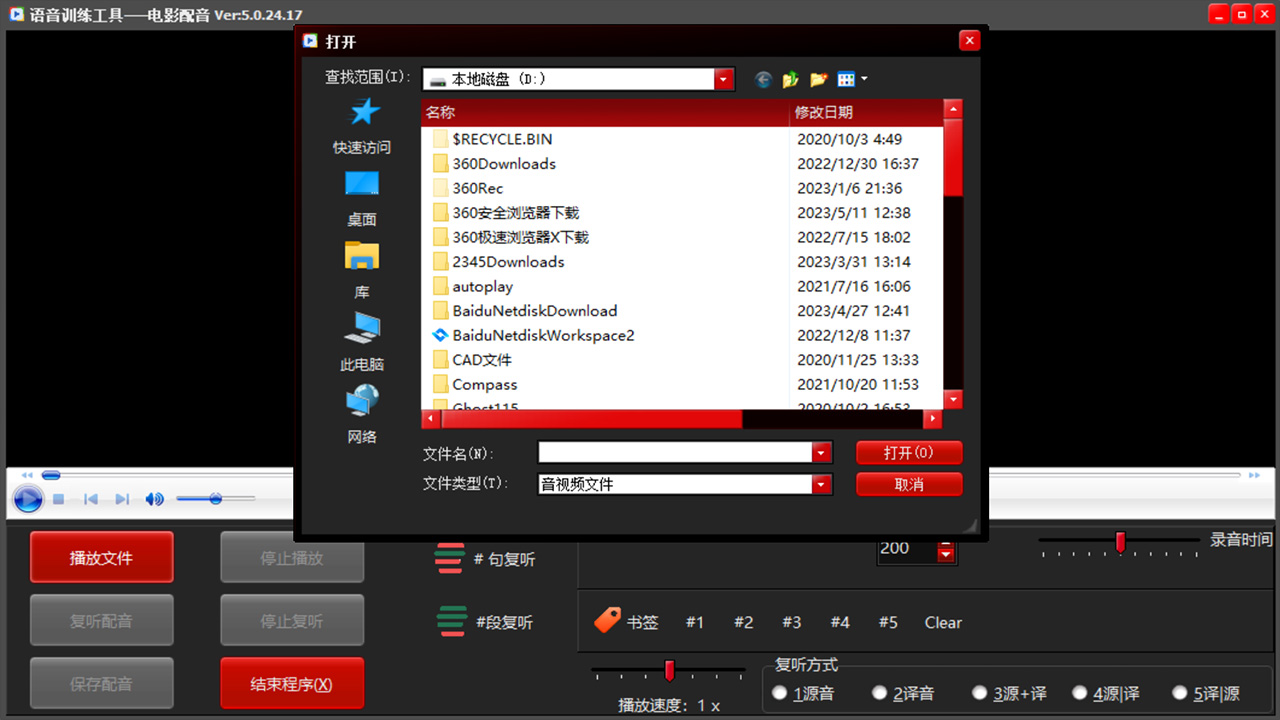This screenshot has width=1280, height=720.
Task: Click the 取消 button
Action: (x=909, y=485)
